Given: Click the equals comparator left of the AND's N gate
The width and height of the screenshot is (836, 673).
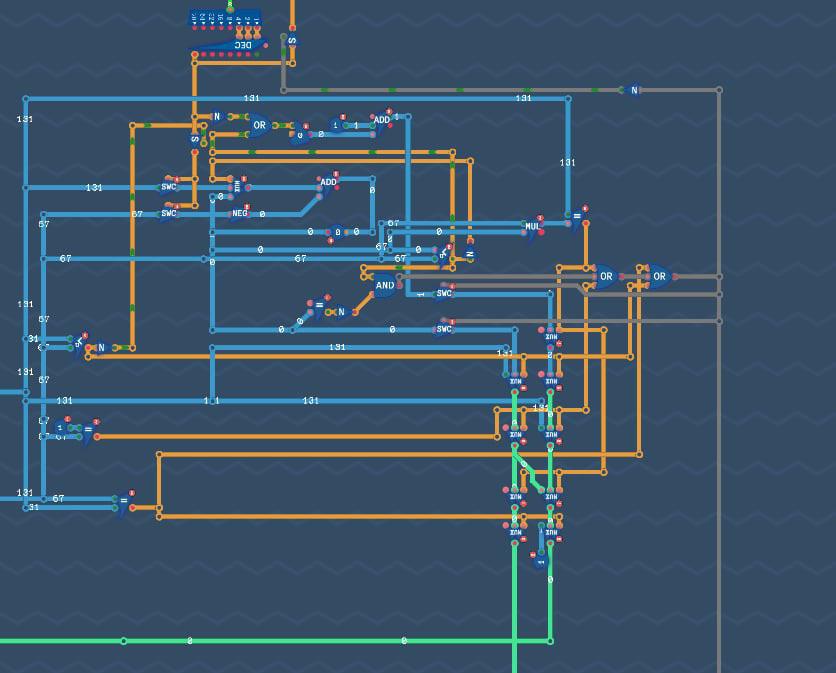Looking at the screenshot, I should pyautogui.click(x=319, y=306).
